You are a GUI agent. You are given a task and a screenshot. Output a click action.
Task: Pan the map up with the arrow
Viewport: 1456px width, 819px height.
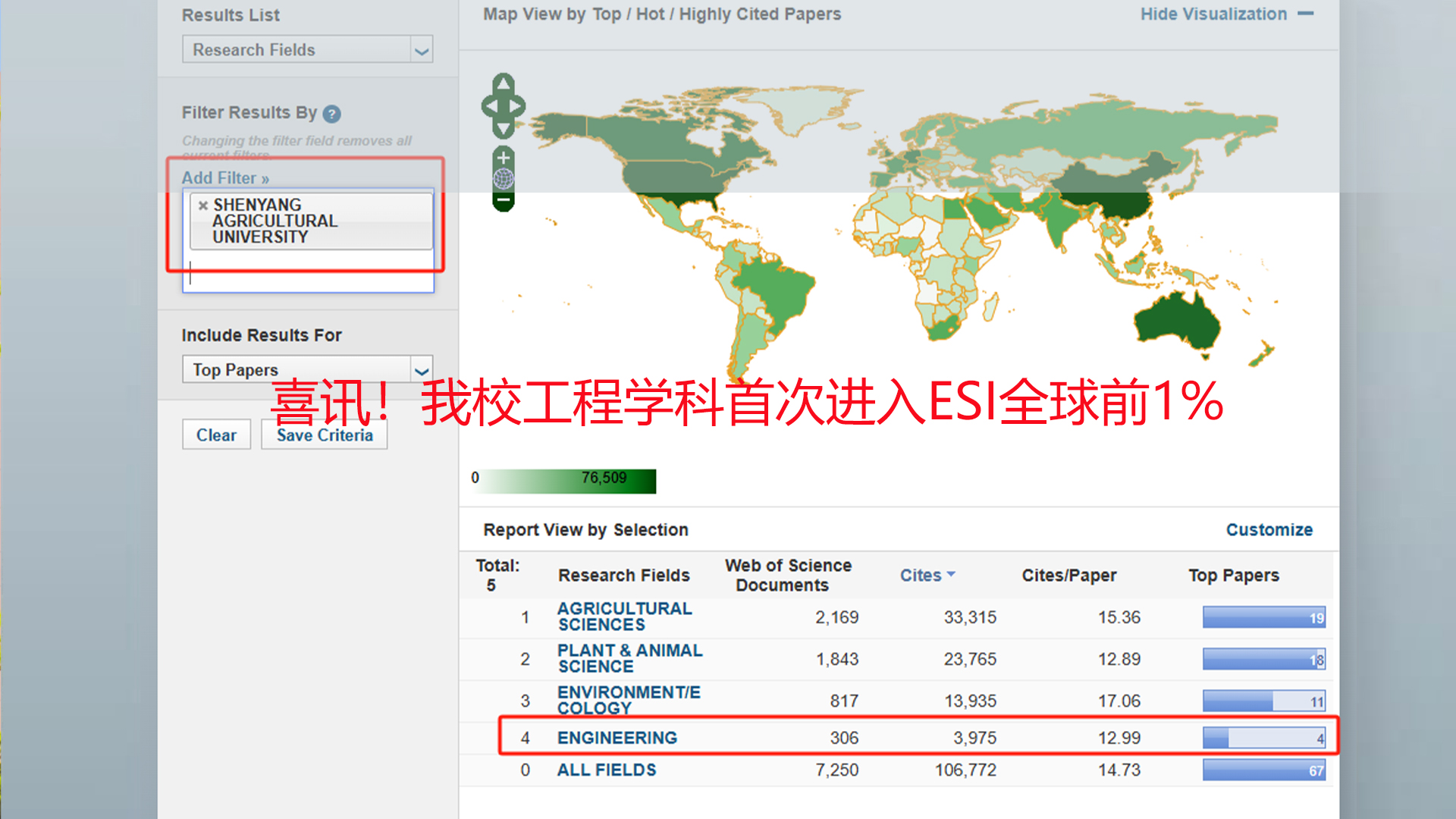pos(504,83)
